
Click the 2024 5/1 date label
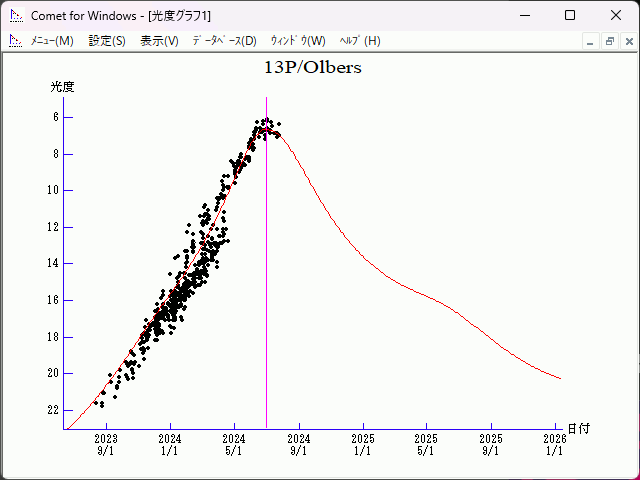point(234,445)
